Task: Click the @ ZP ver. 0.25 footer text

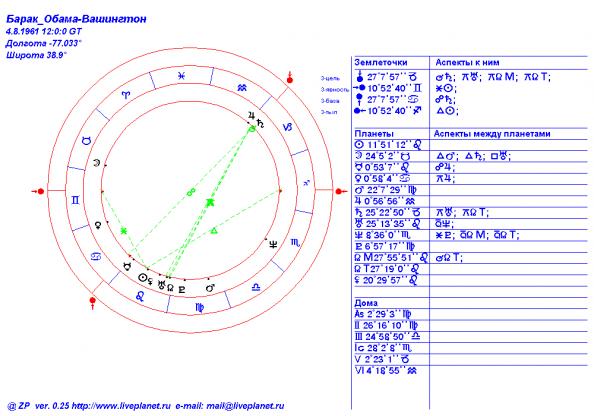Action: pos(38,406)
